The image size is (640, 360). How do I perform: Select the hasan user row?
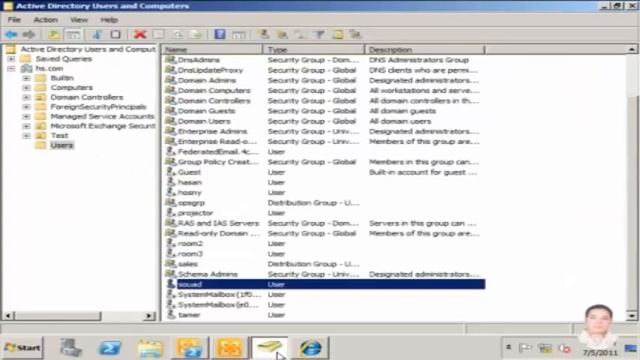coord(324,182)
